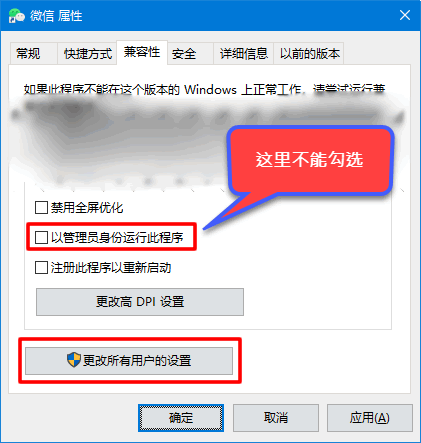Open 更改高 DPI 设置
This screenshot has height=443, width=421.
click(x=140, y=302)
